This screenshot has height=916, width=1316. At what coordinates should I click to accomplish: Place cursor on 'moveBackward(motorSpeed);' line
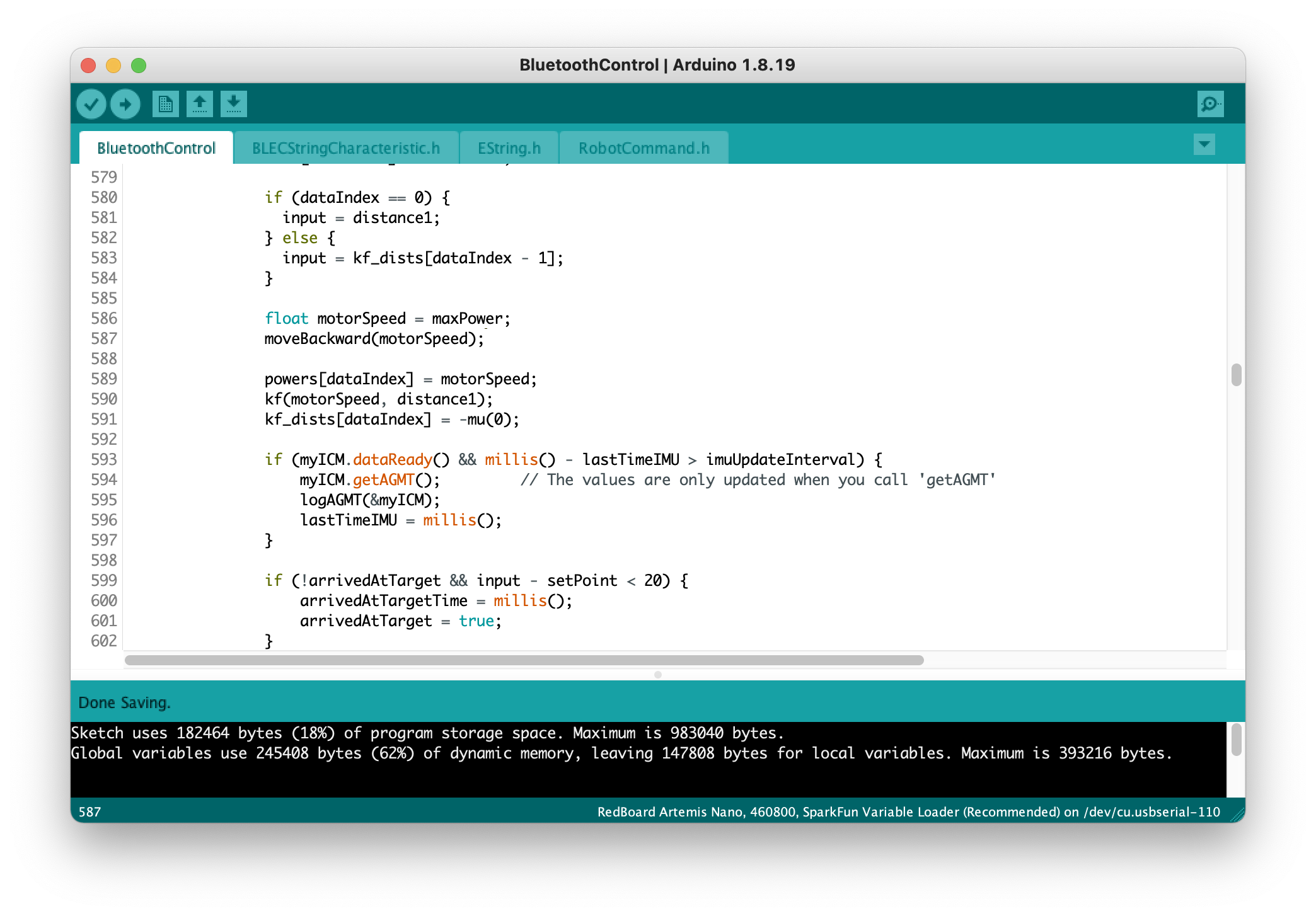pyautogui.click(x=374, y=339)
